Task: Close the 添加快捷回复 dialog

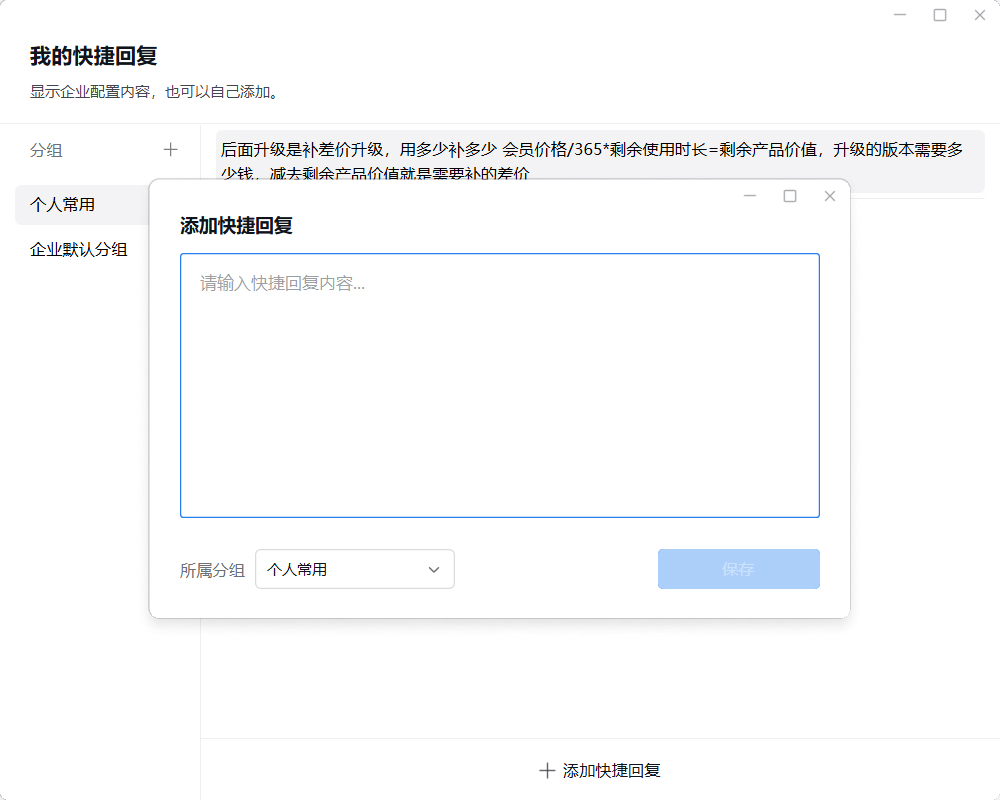Action: 829,196
